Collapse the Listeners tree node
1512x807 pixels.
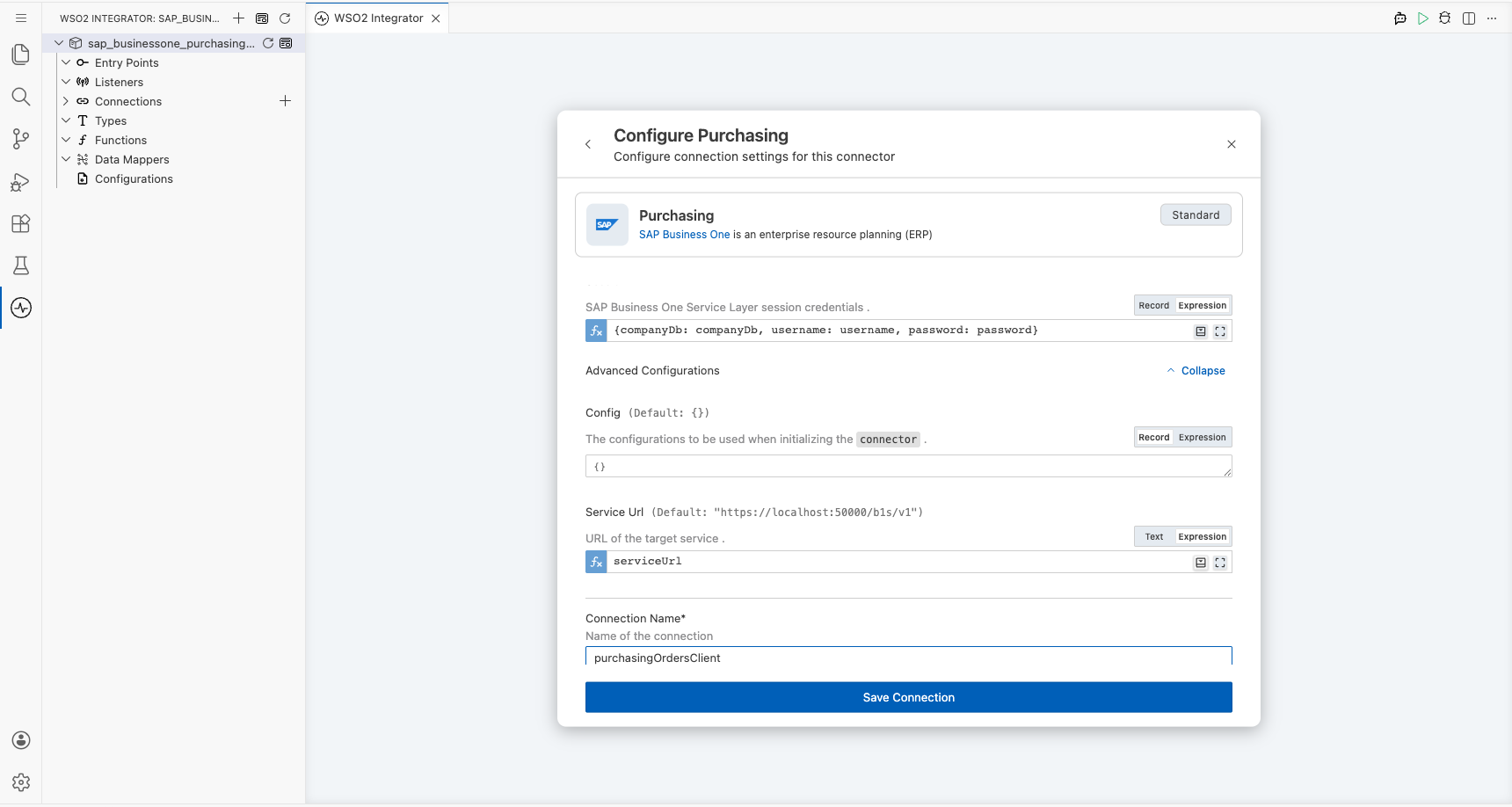(66, 82)
